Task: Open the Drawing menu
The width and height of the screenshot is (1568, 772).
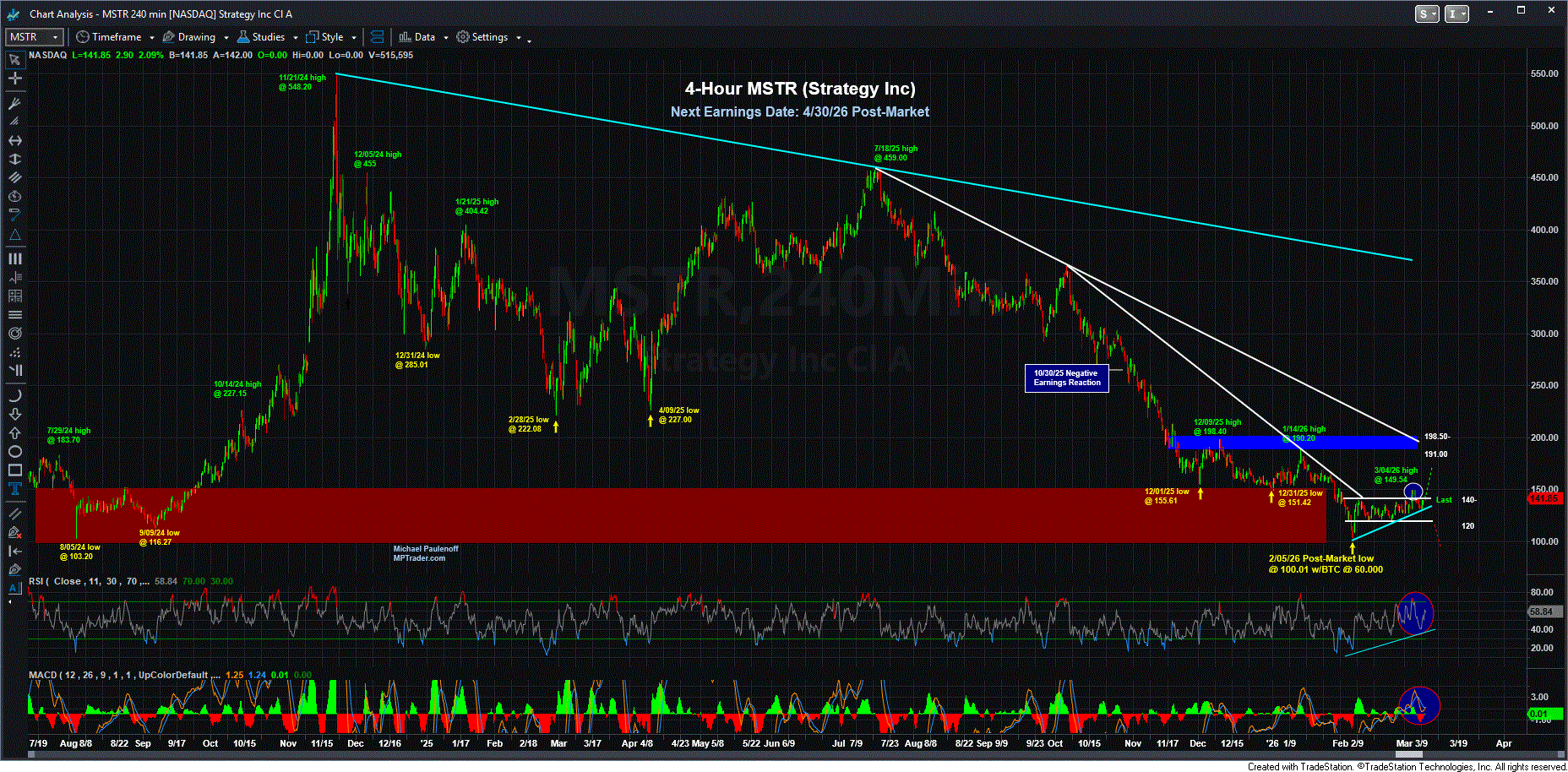Action: [x=188, y=37]
